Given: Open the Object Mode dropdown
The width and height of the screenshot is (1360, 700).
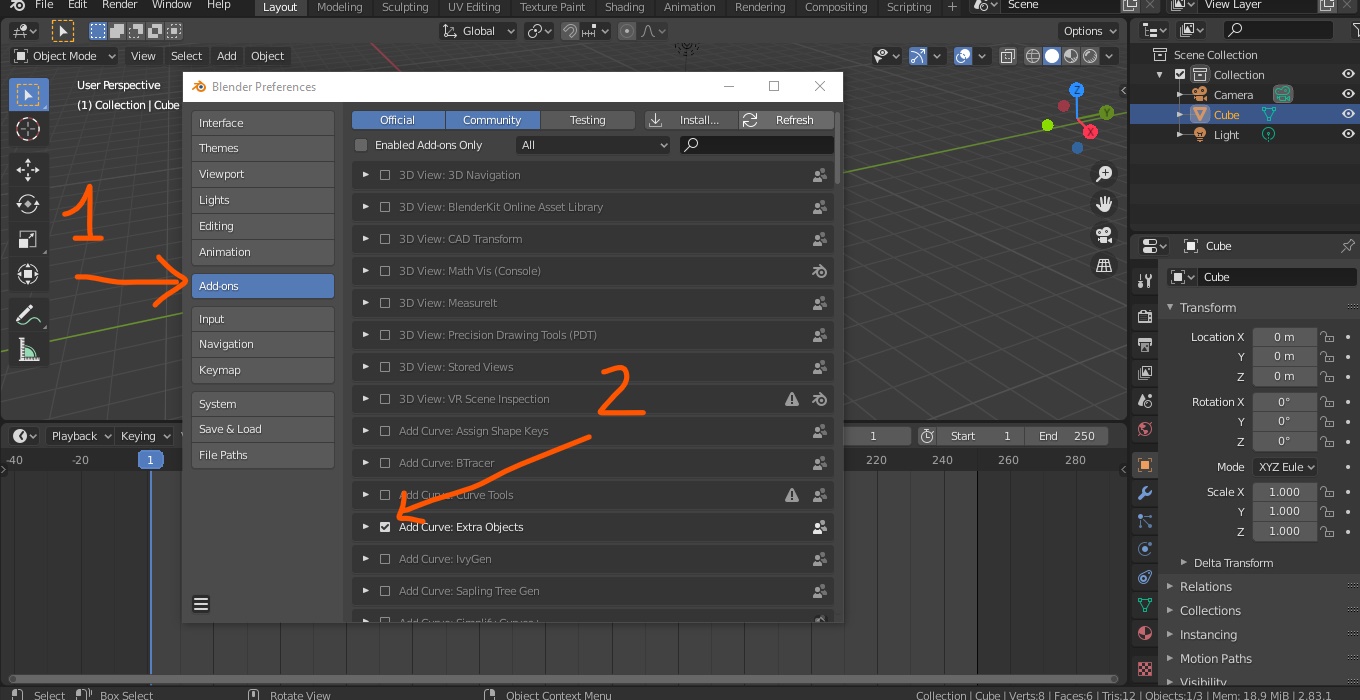Looking at the screenshot, I should (65, 56).
